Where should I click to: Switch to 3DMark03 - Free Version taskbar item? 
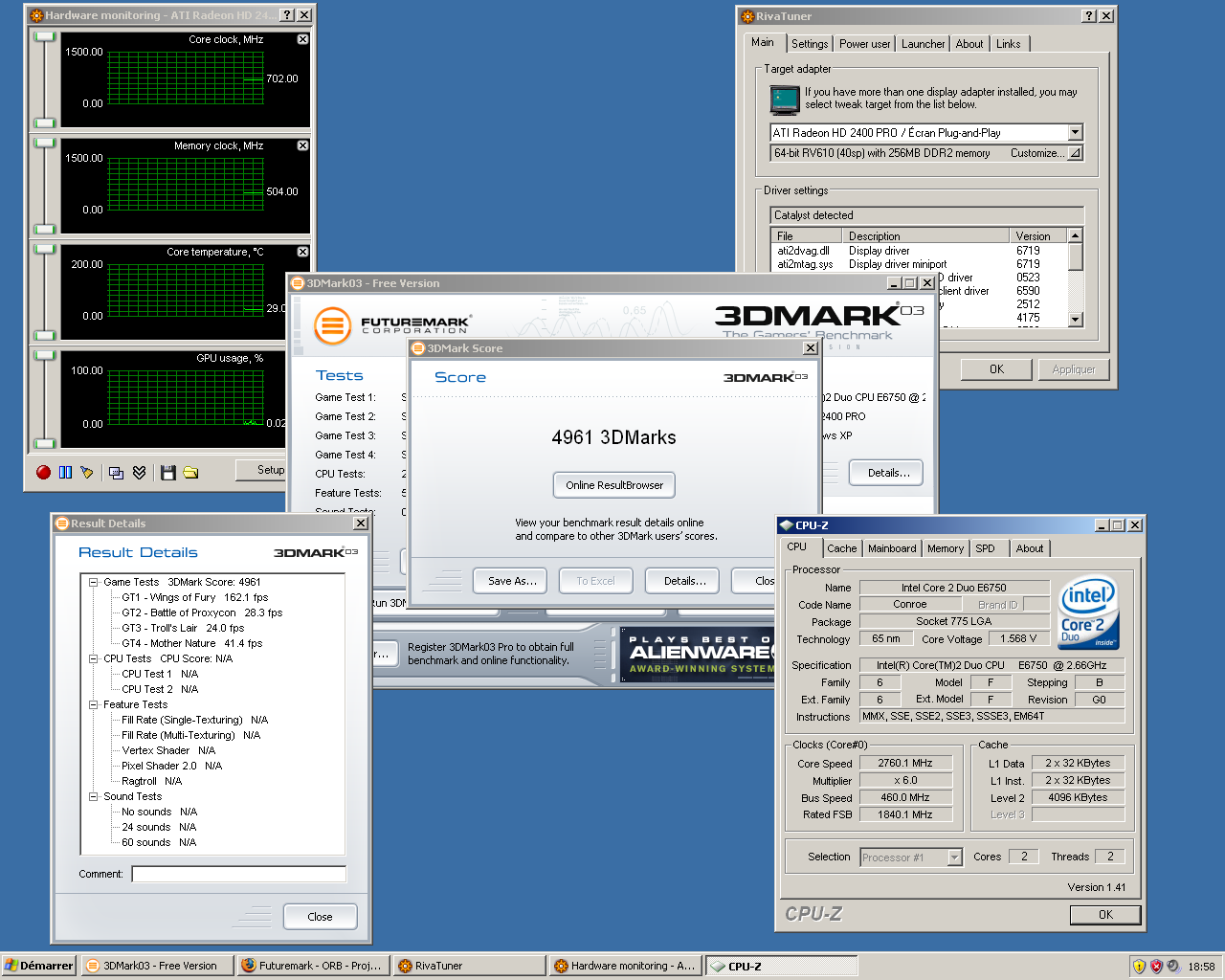157,966
